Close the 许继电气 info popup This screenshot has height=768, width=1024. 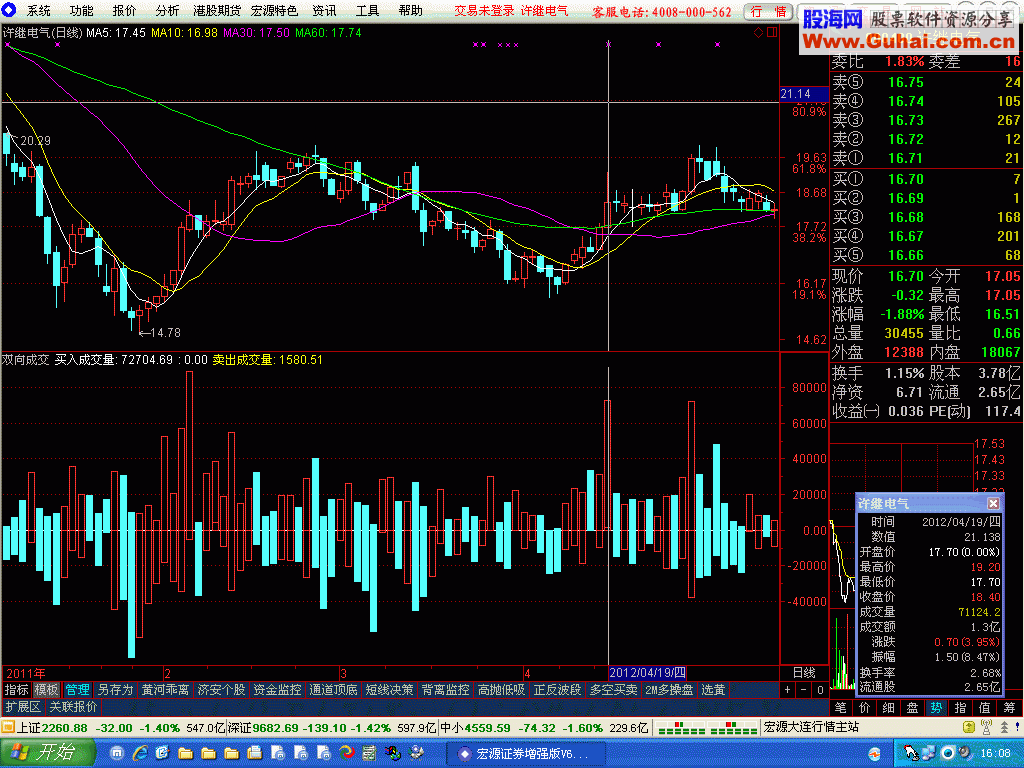click(x=993, y=504)
